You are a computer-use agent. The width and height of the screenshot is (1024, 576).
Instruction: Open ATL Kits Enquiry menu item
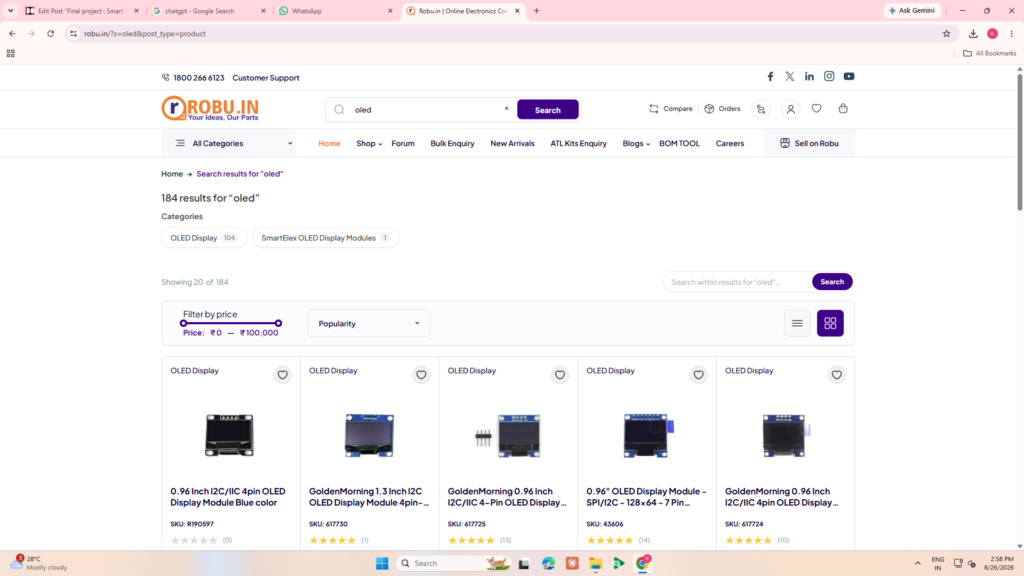click(578, 144)
